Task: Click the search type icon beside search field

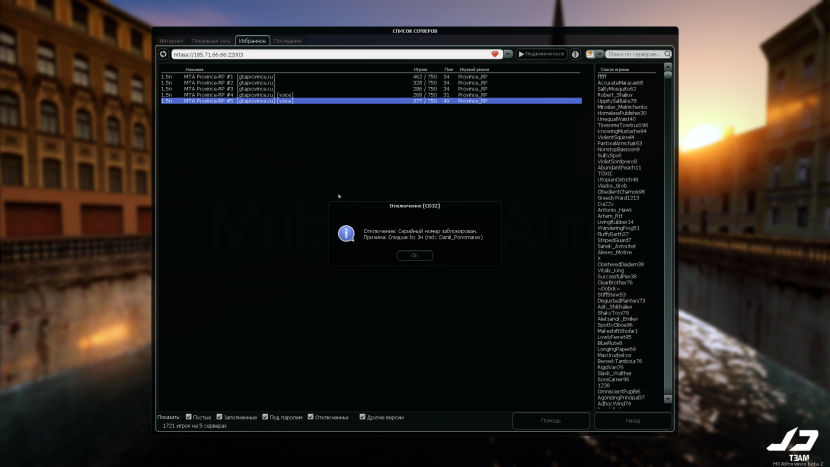Action: pyautogui.click(x=589, y=54)
